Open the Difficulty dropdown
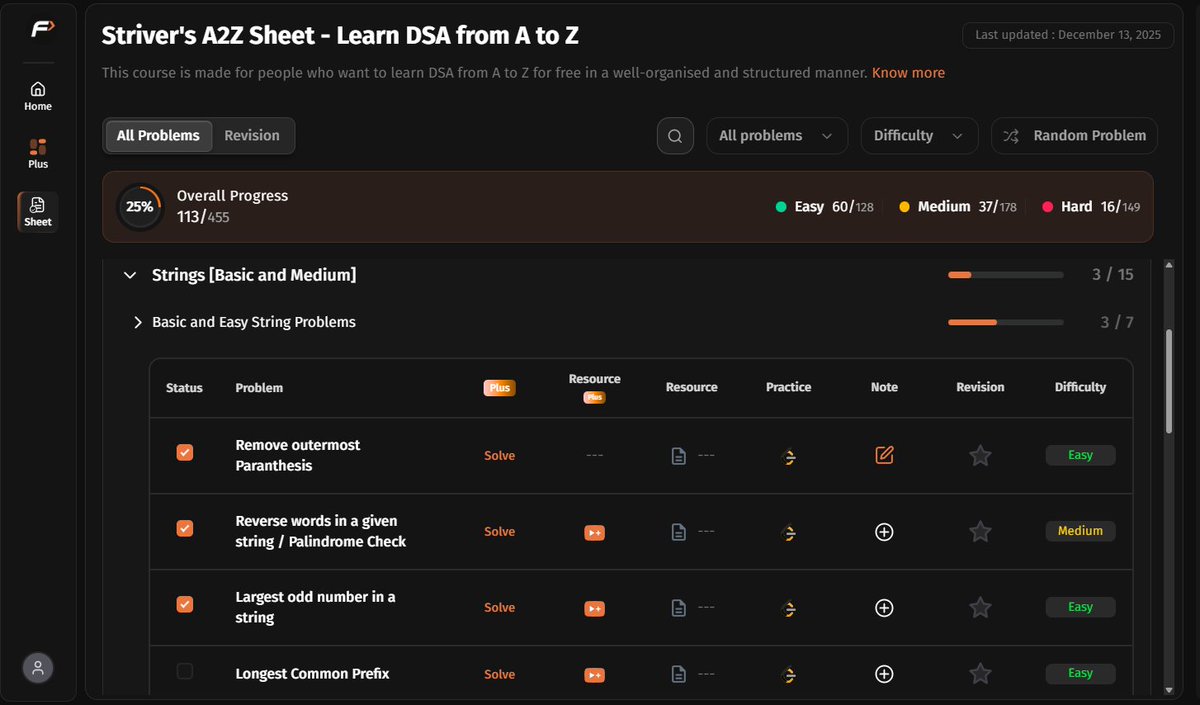This screenshot has height=705, width=1200. (x=918, y=135)
